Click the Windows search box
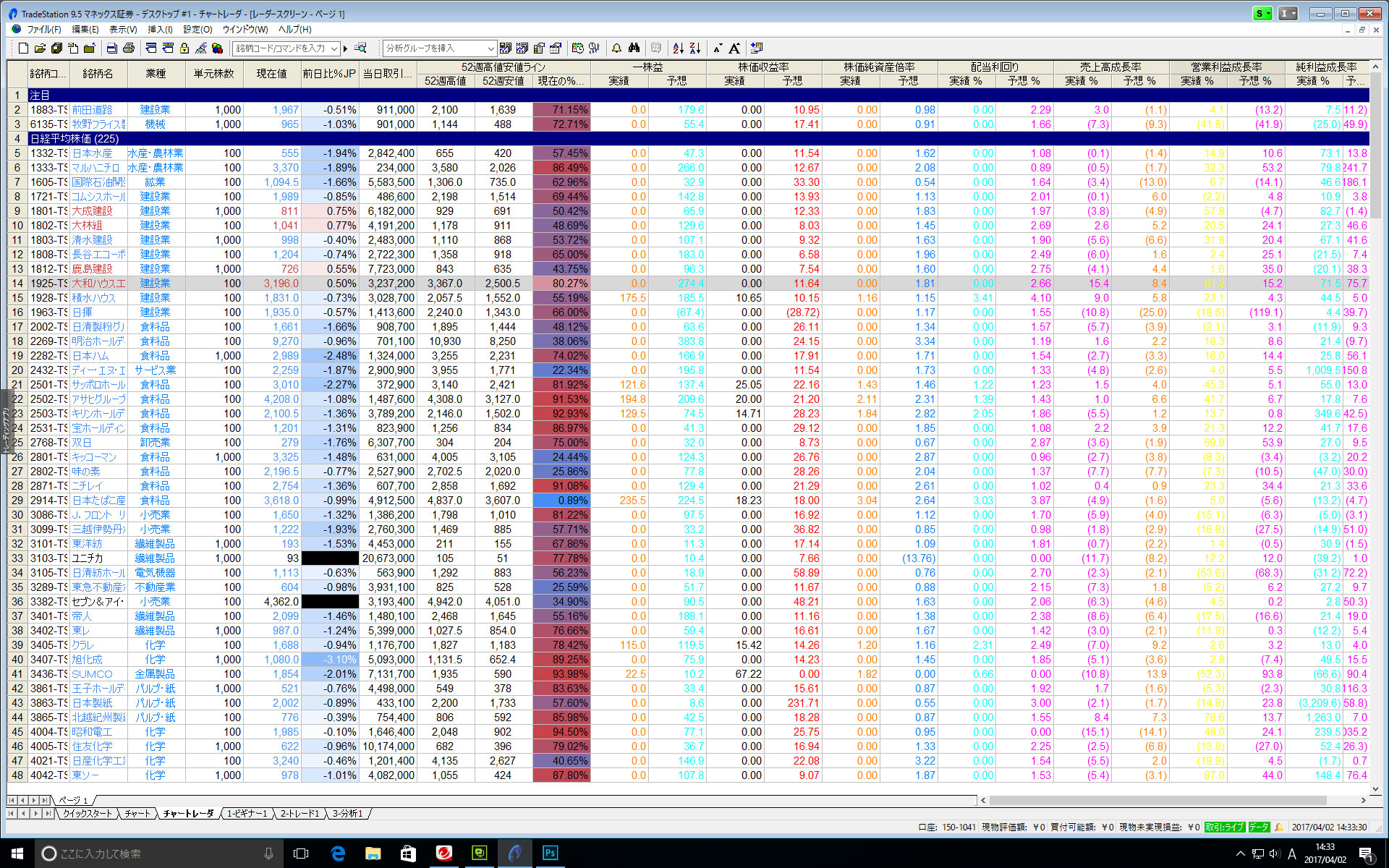Image resolution: width=1389 pixels, height=868 pixels. tap(158, 854)
